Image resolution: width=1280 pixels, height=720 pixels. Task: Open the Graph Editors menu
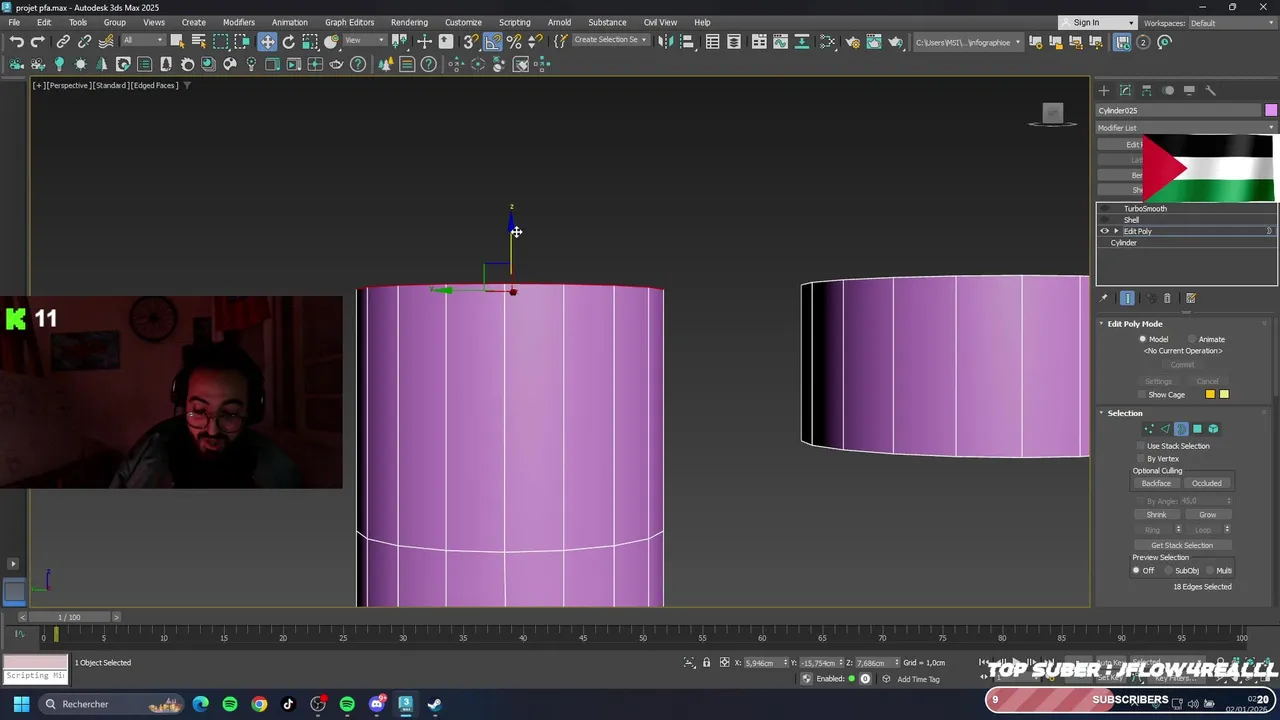[349, 22]
